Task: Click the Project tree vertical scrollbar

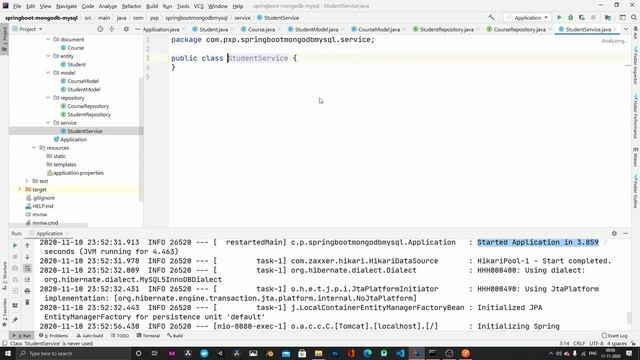Action: (141, 139)
